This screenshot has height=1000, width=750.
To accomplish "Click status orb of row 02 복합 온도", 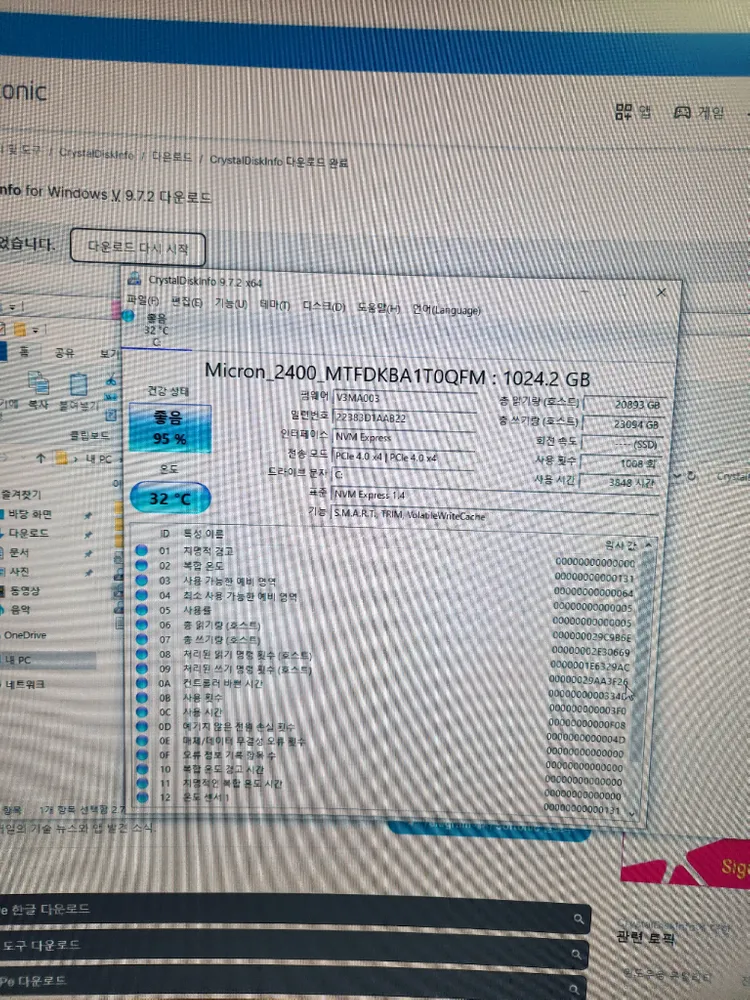I will pos(142,565).
